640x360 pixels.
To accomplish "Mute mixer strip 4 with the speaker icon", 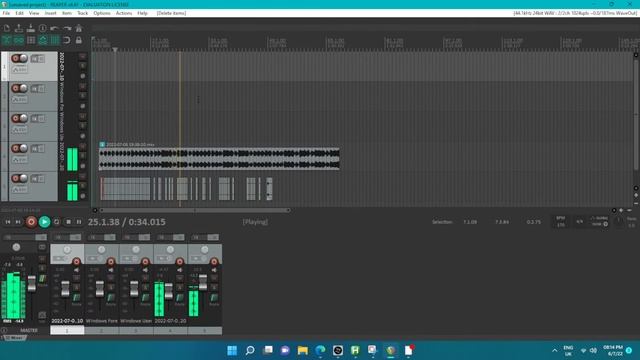I will (x=180, y=270).
